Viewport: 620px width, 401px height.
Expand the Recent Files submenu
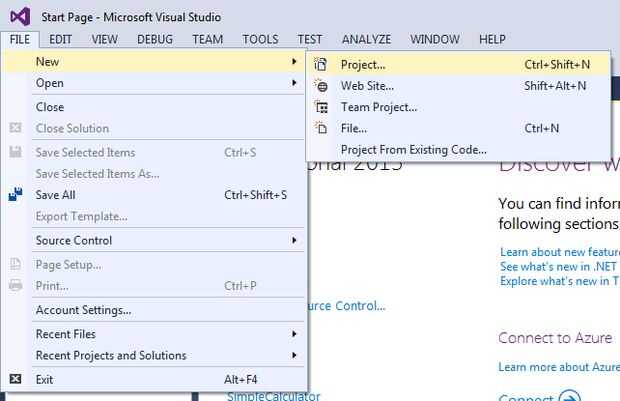click(294, 334)
